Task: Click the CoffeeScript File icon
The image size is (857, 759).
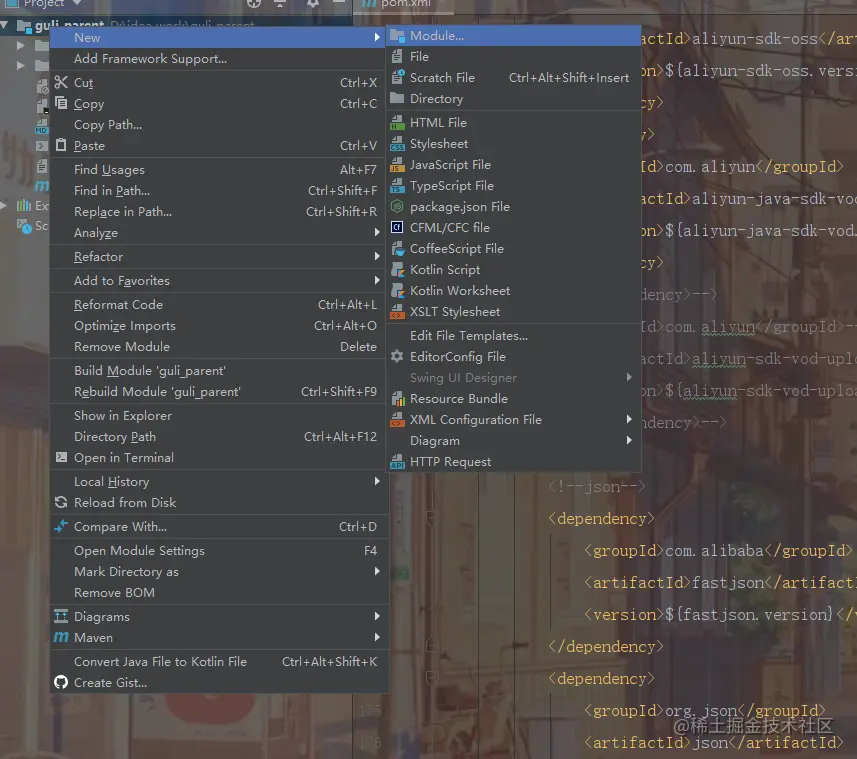Action: 397,249
